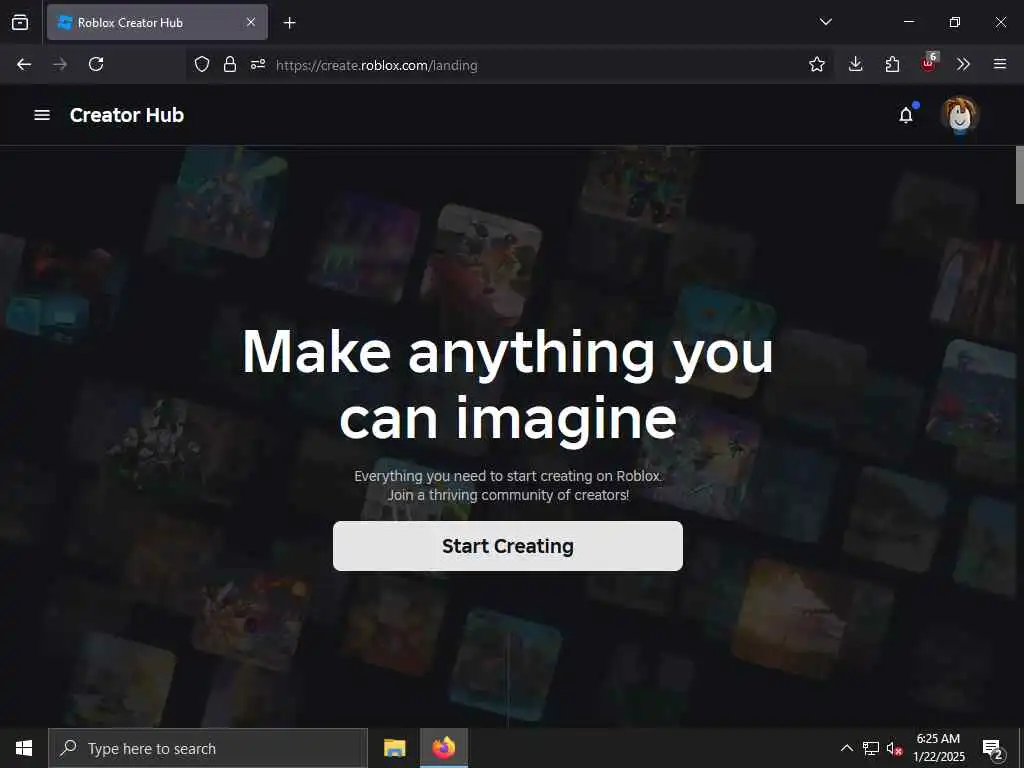Open the notifications bell
Screen dimensions: 1024x768
906,115
